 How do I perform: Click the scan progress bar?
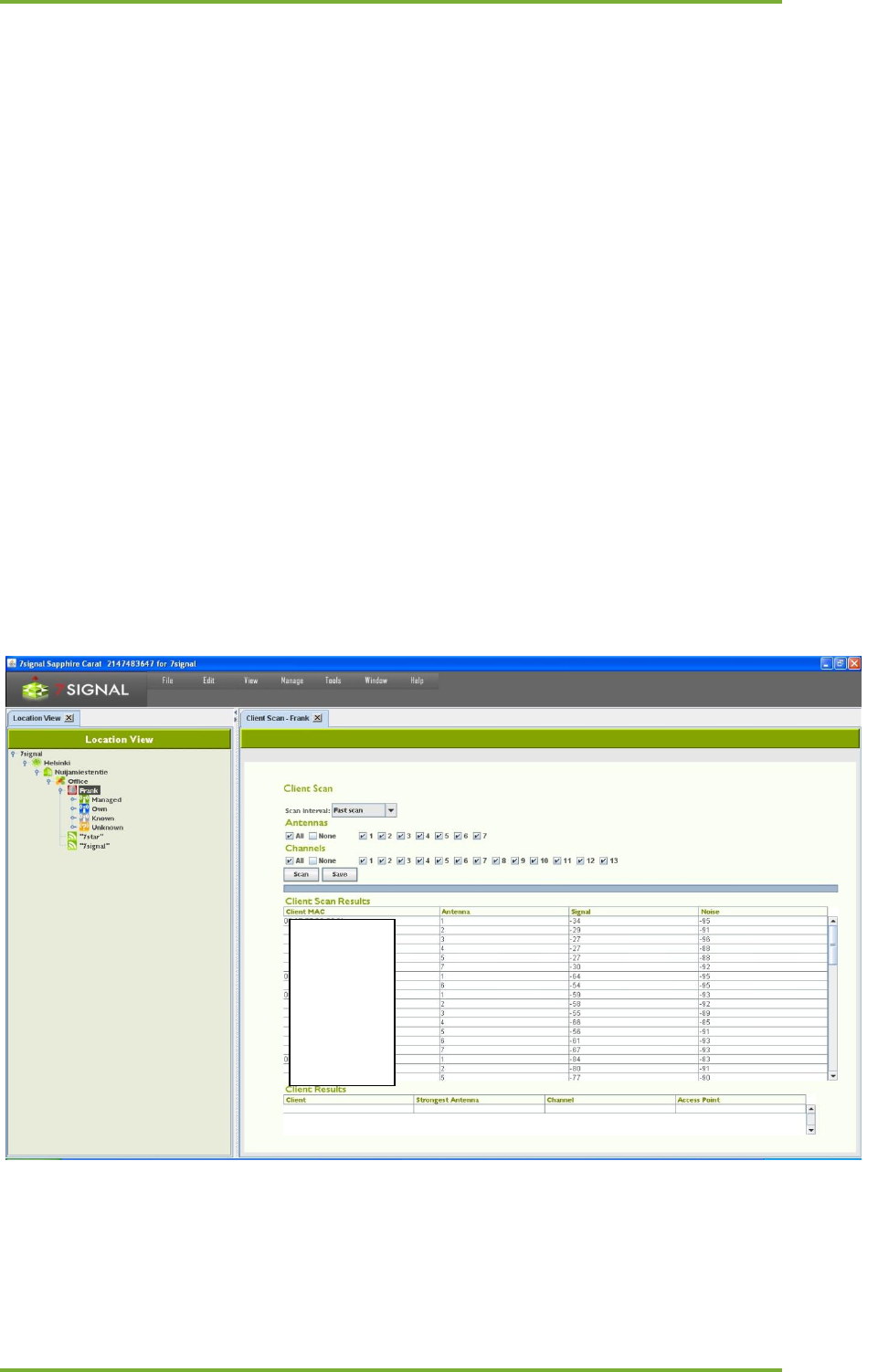pyautogui.click(x=561, y=888)
